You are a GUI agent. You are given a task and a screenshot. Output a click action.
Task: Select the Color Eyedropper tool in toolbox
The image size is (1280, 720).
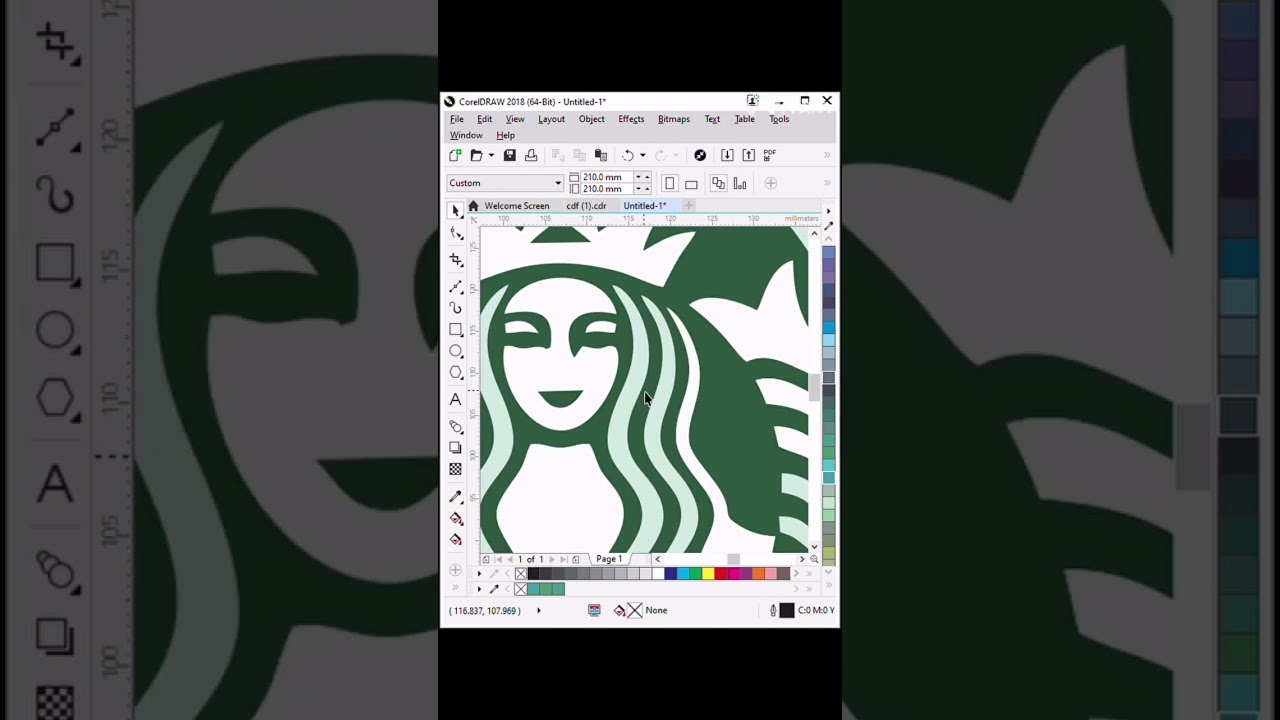pos(456,496)
